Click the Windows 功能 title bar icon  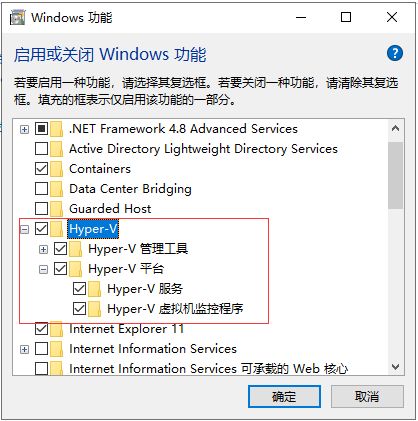pos(17,17)
